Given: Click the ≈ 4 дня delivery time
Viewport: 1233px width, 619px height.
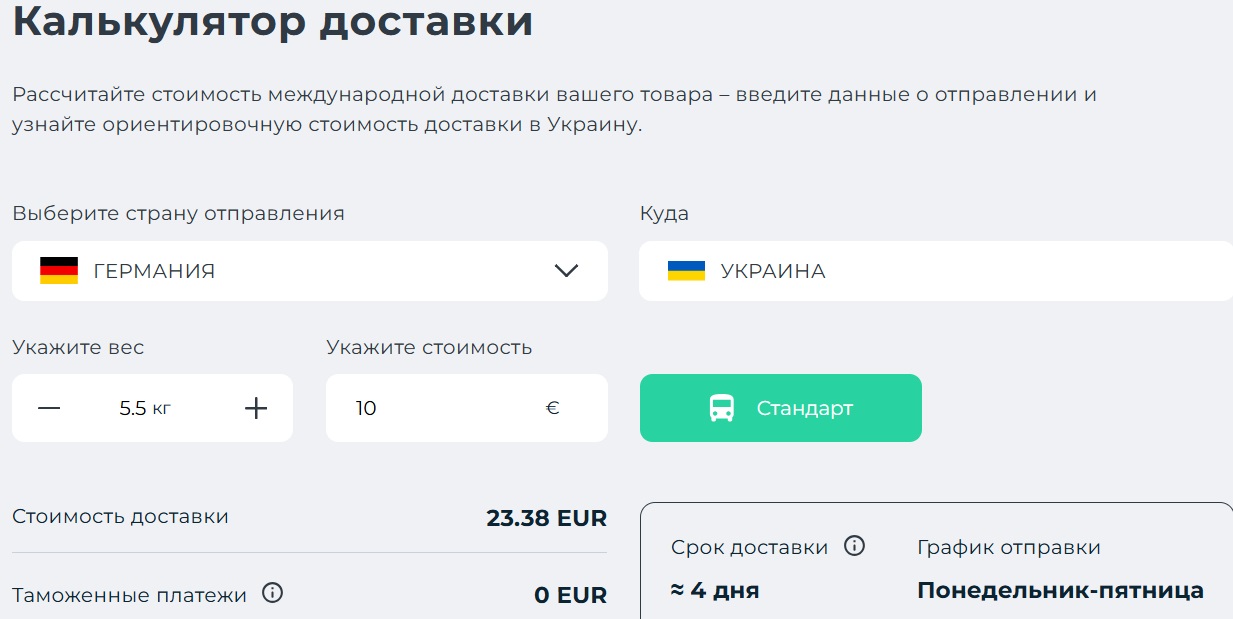Looking at the screenshot, I should tap(715, 591).
